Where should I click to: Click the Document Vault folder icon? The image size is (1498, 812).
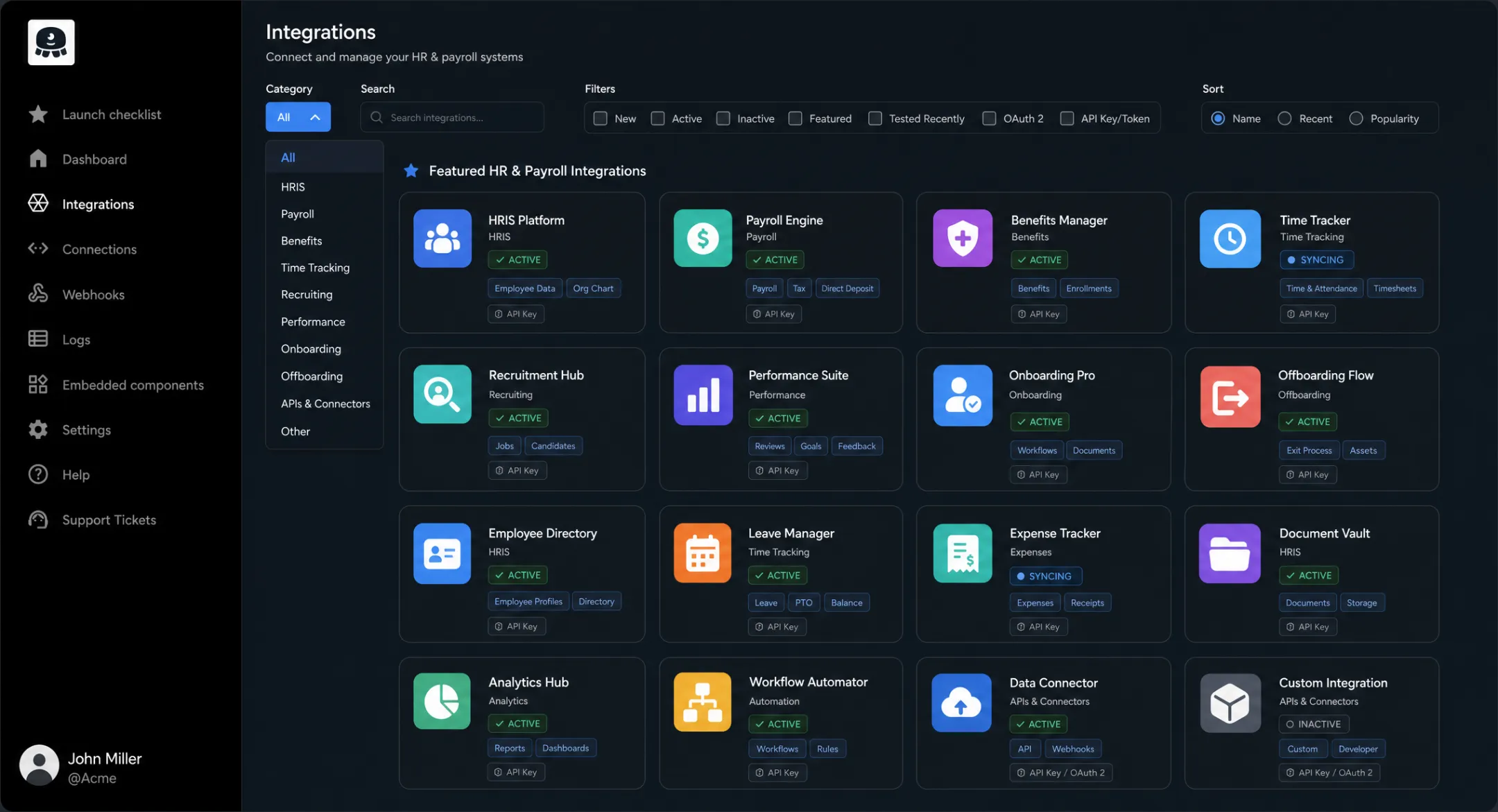click(1230, 553)
